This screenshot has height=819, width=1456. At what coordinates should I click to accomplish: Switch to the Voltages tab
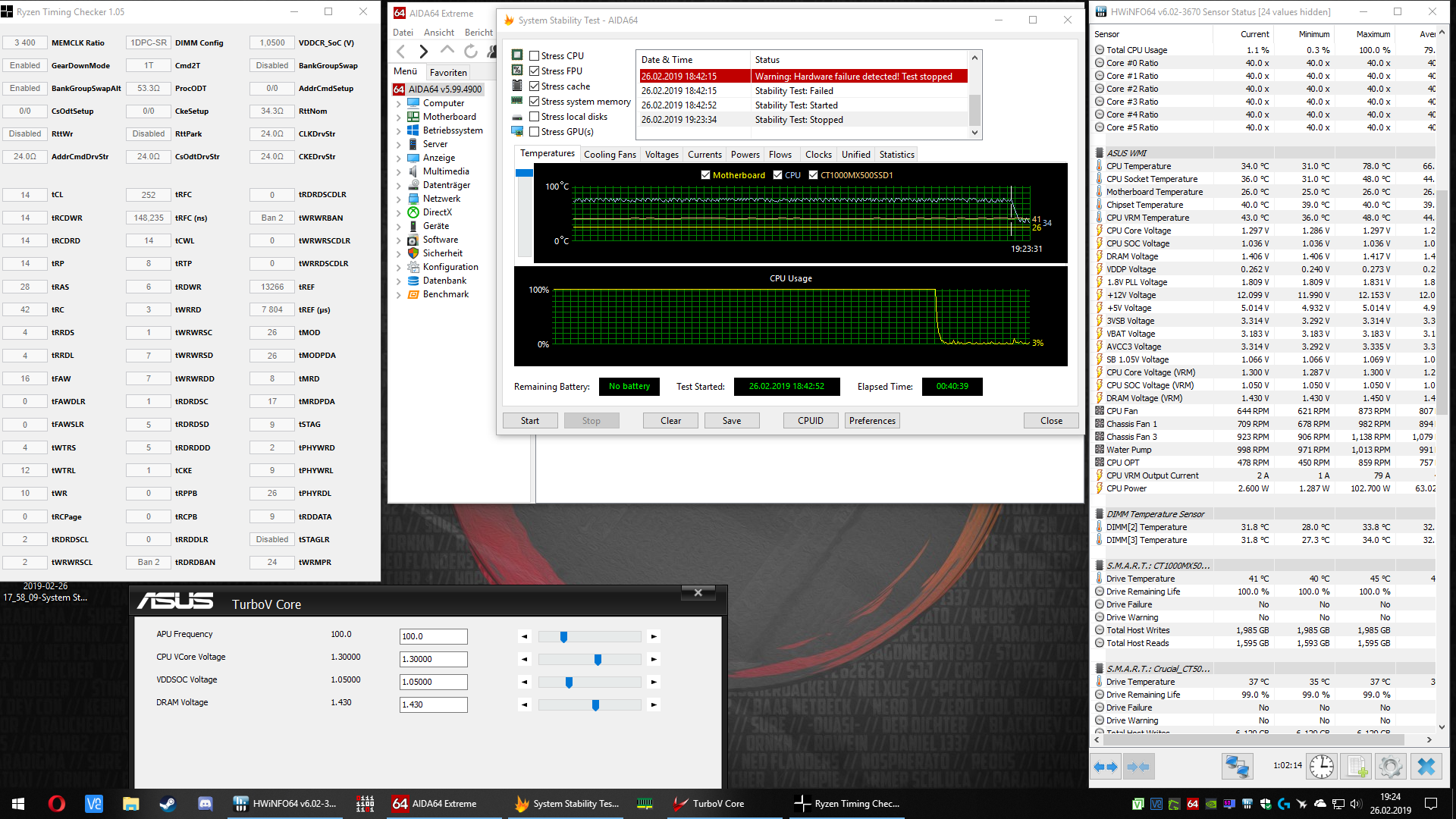point(661,155)
